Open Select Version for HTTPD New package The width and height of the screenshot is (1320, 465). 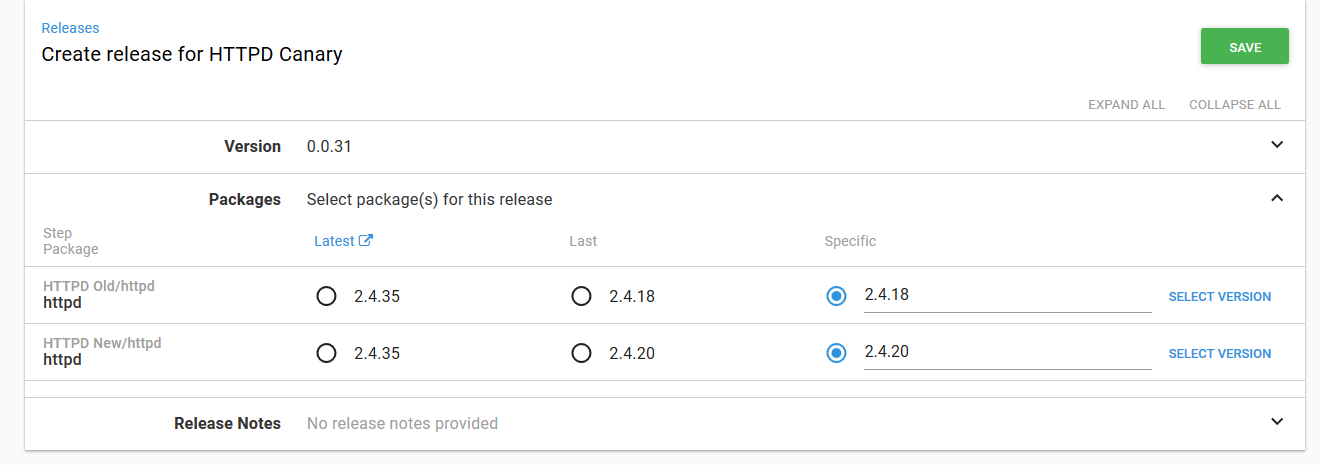(1220, 354)
